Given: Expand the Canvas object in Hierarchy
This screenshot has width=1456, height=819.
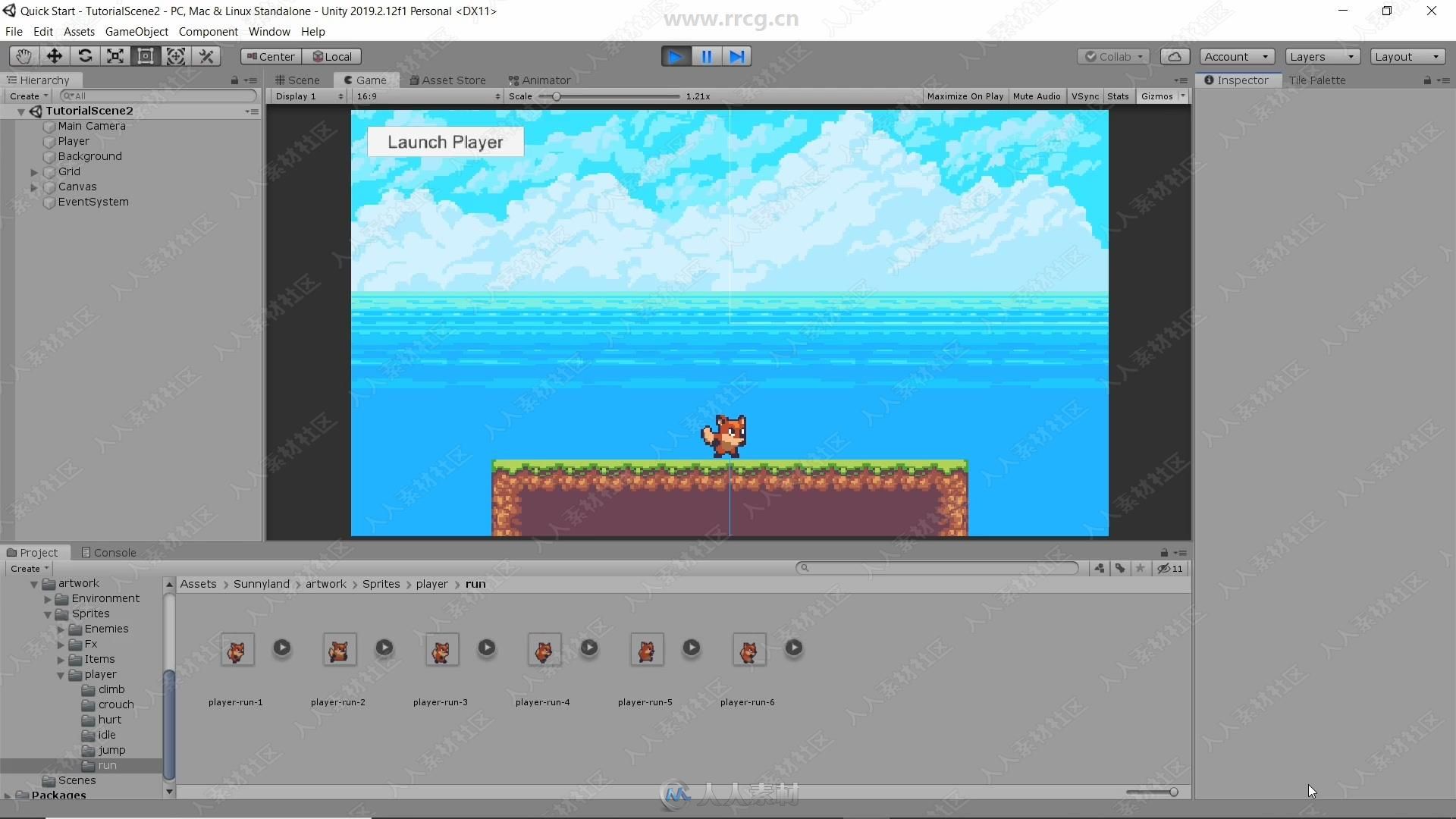Looking at the screenshot, I should pyautogui.click(x=34, y=187).
